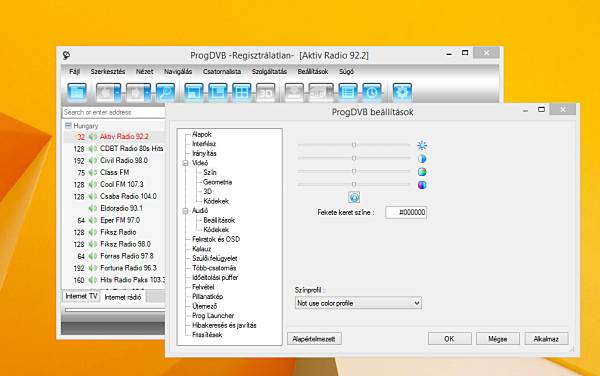Click the speaker icon beside Class FM

(93, 173)
